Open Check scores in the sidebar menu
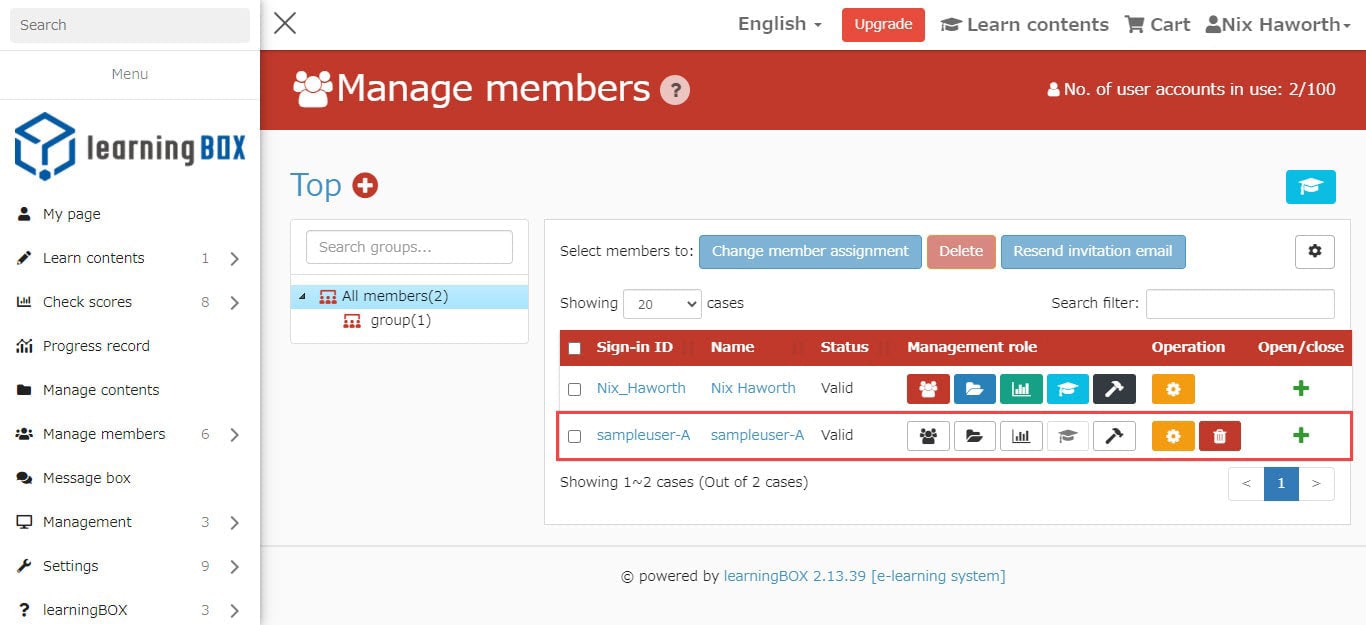The width and height of the screenshot is (1366, 625). point(88,302)
